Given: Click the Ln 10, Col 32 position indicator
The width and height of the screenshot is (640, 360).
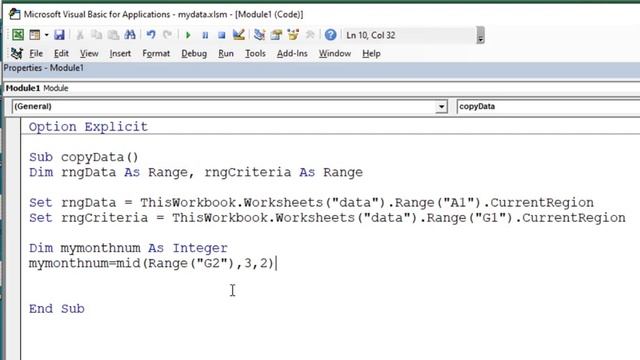Looking at the screenshot, I should (371, 35).
